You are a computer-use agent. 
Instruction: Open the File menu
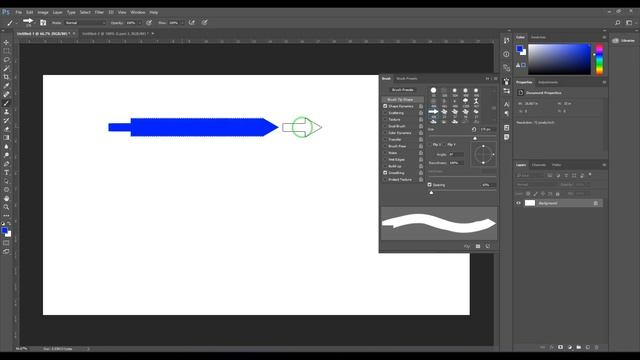click(19, 12)
